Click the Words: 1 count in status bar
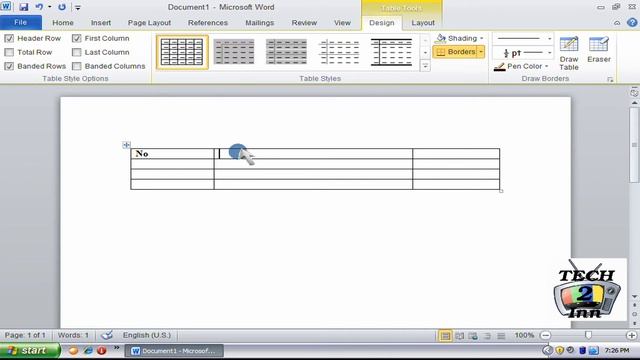The image size is (640, 360). click(x=73, y=335)
